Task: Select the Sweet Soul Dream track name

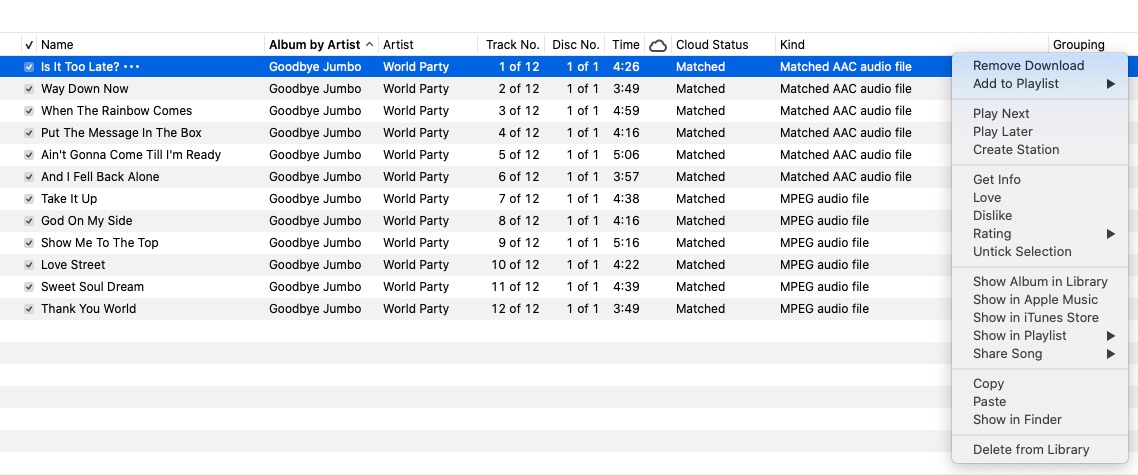Action: tap(93, 287)
